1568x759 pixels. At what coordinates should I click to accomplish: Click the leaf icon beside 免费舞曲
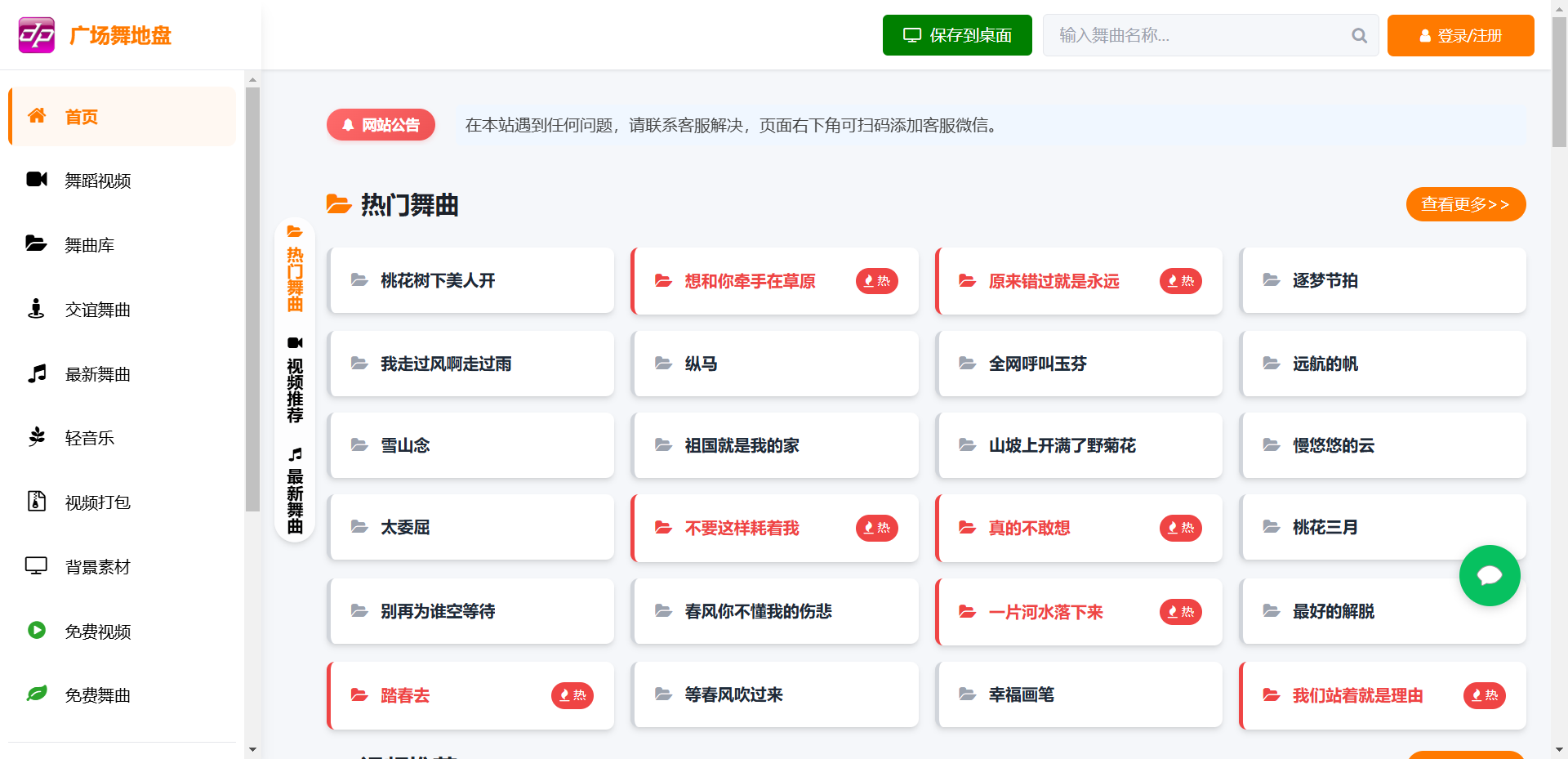point(36,694)
